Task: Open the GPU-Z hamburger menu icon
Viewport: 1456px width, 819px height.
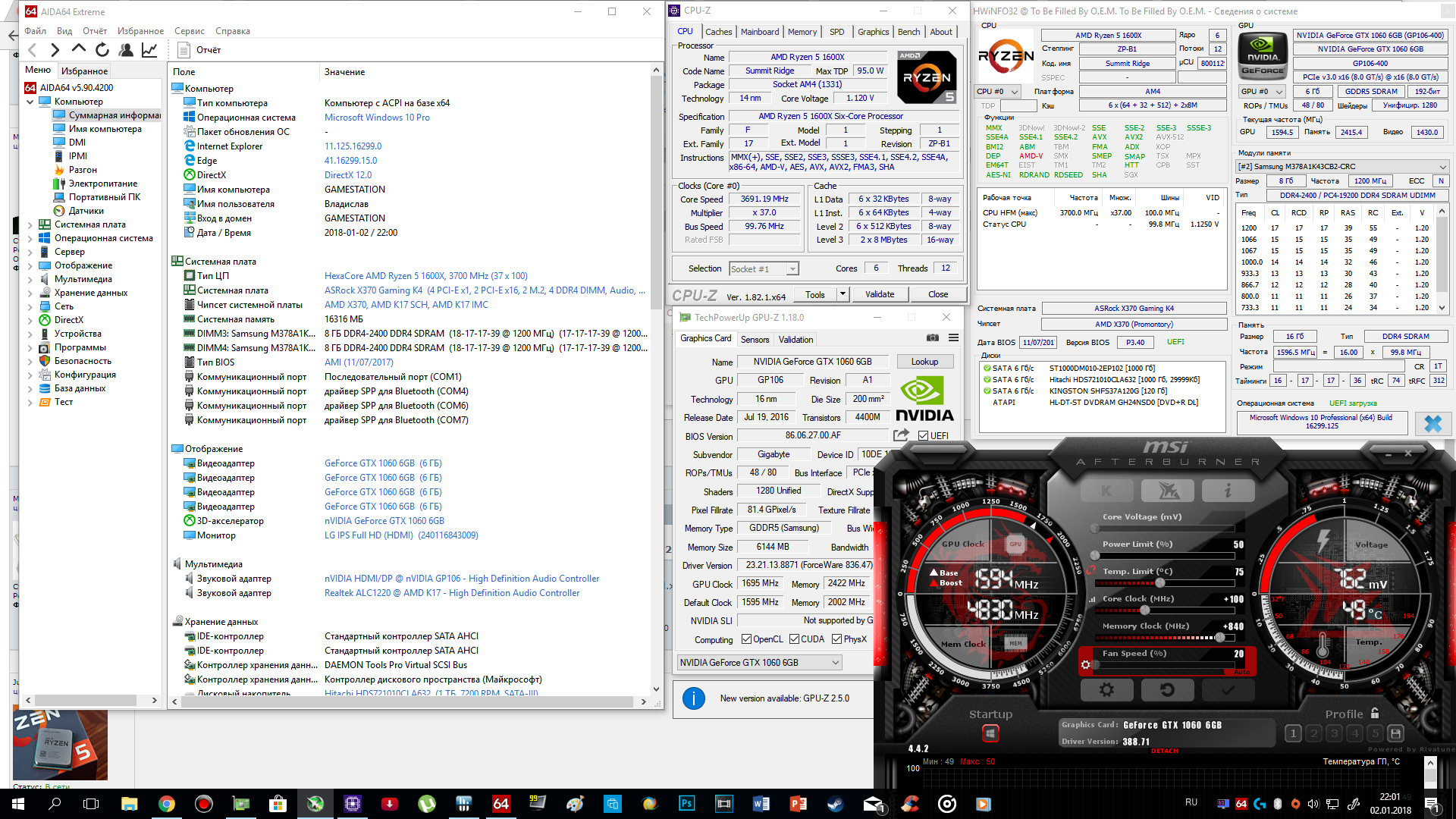Action: 953,338
